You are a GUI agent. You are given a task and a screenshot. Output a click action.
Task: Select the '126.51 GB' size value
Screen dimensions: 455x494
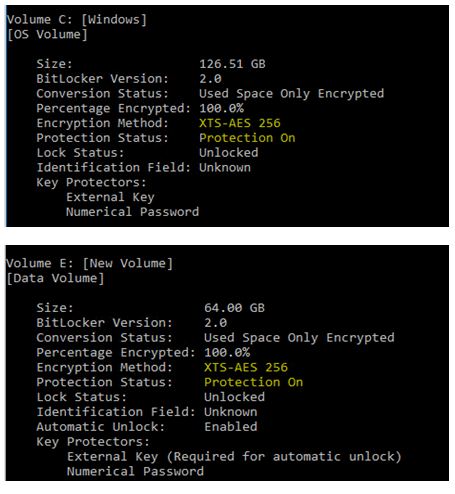coord(232,64)
